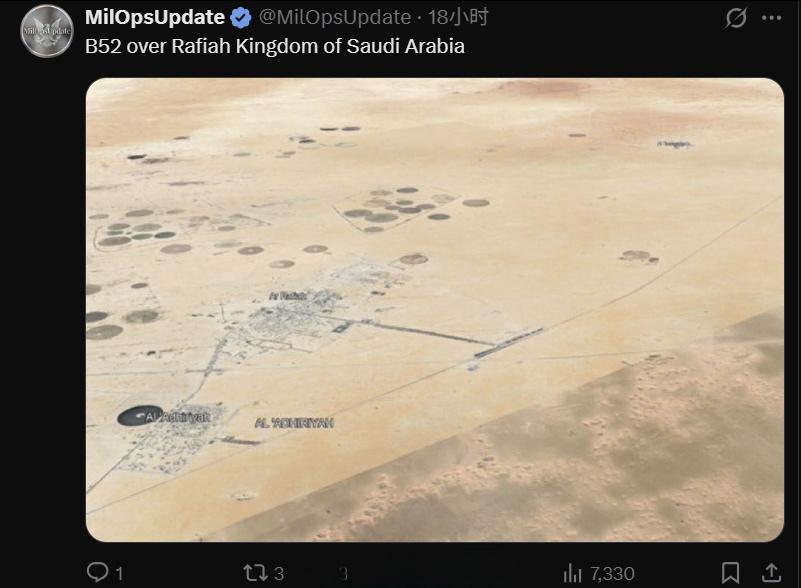Open the MilOpsUpdate display name link
801x588 pixels.
[155, 17]
